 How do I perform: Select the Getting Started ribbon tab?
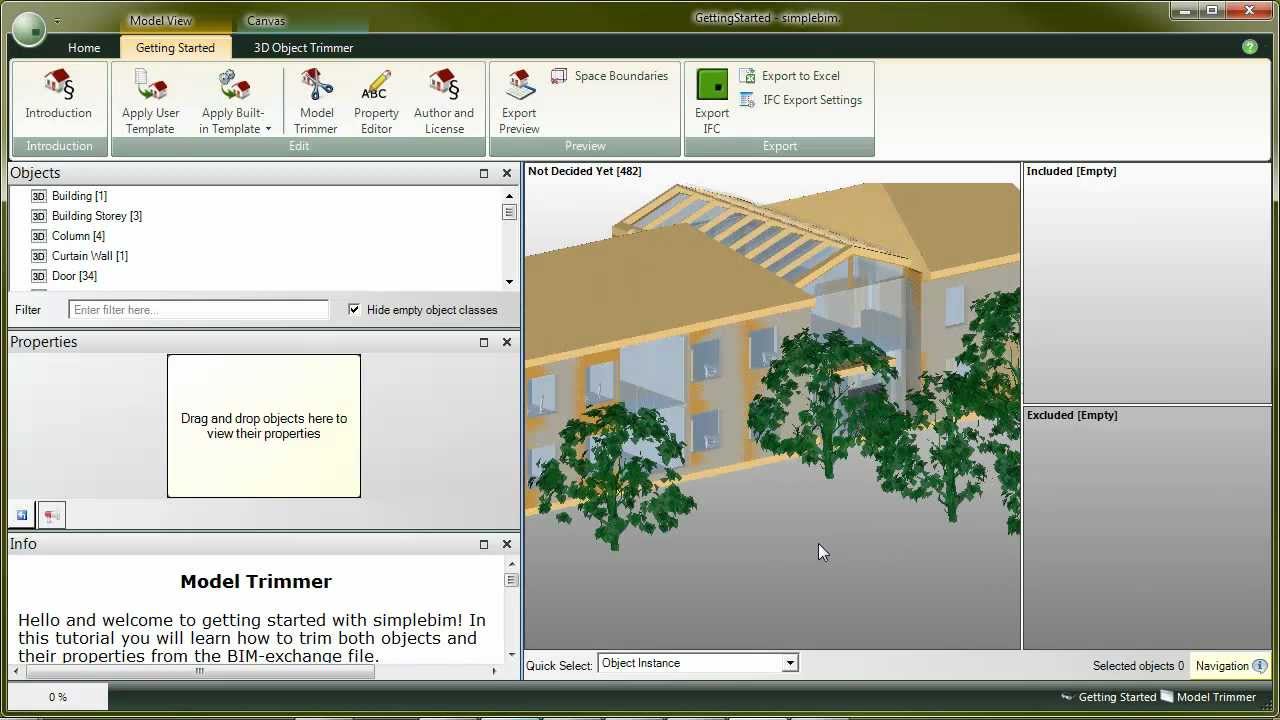(x=176, y=48)
